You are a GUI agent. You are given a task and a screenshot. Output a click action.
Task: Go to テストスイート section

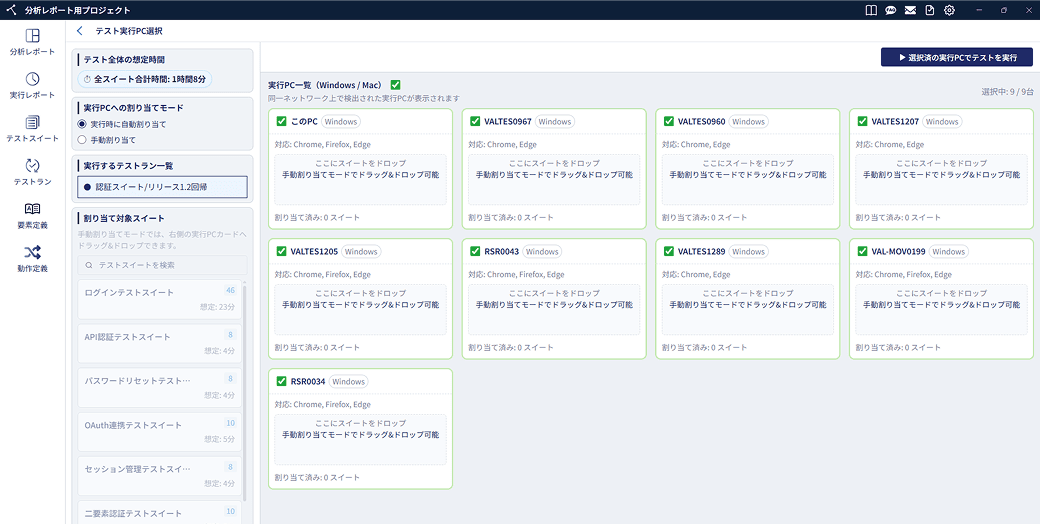[x=32, y=129]
